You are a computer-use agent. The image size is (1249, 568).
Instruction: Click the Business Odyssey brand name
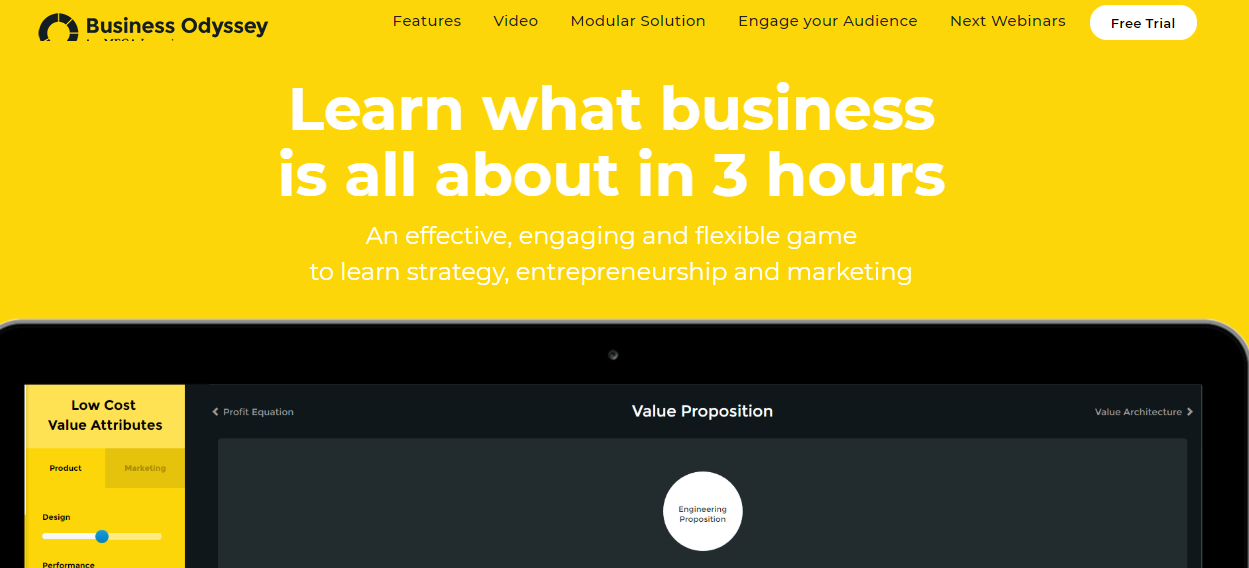tap(177, 26)
